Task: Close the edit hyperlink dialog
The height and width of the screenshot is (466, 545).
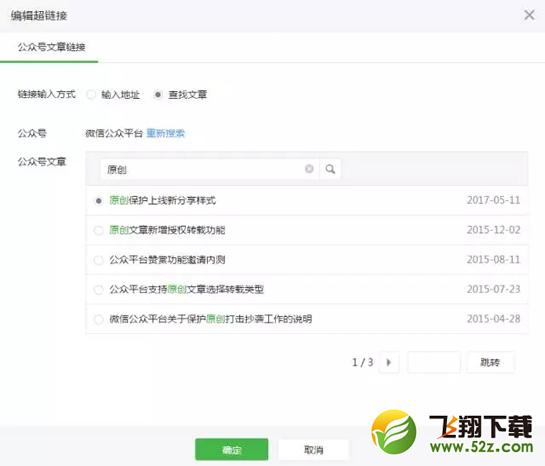Action: [529, 15]
